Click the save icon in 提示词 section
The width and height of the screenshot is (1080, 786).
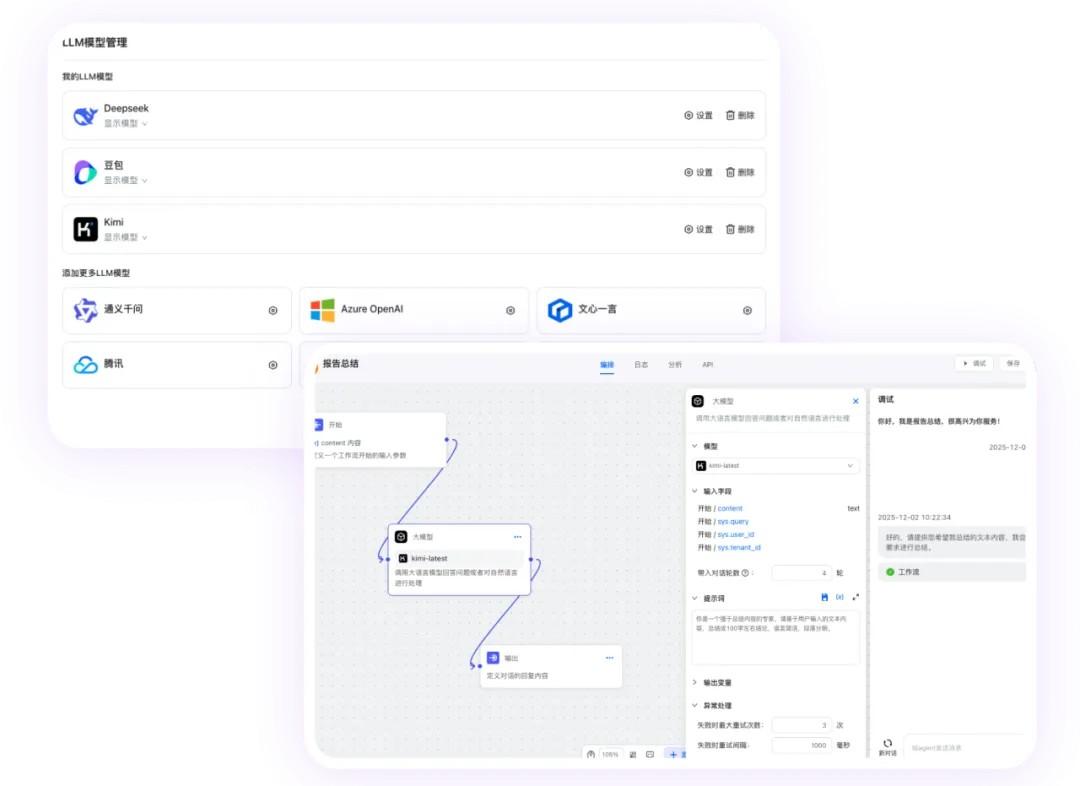824,597
